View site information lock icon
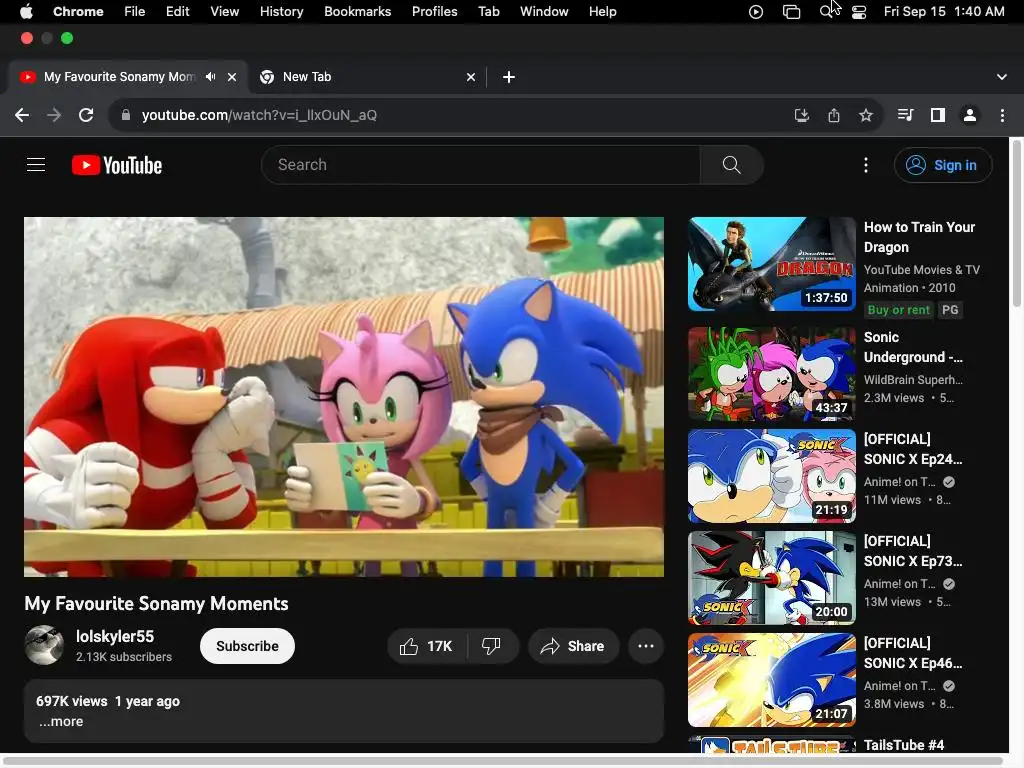Viewport: 1024px width, 768px height. point(126,116)
